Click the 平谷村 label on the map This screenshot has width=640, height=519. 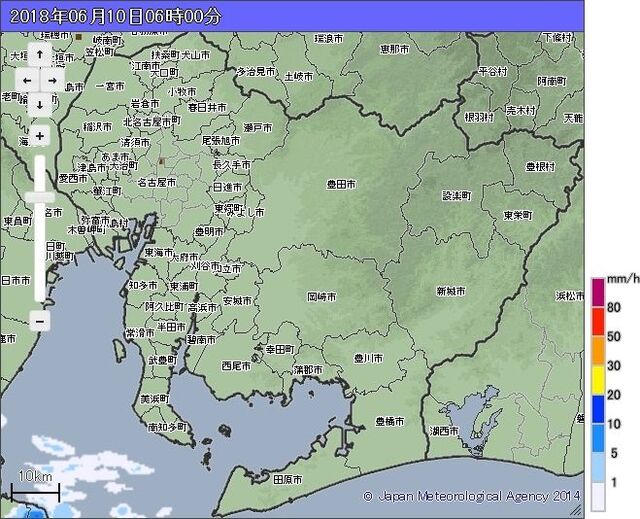(493, 71)
